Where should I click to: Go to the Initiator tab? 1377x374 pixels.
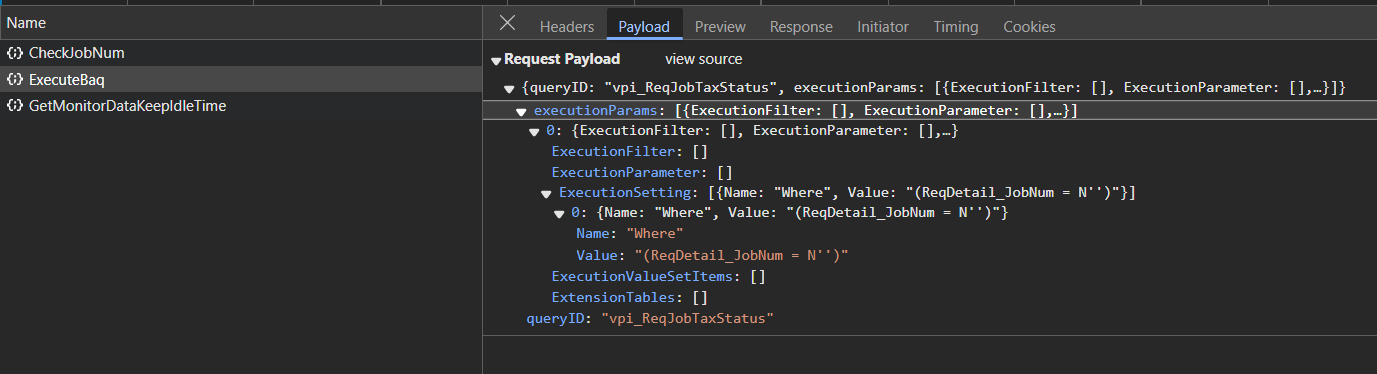point(883,27)
